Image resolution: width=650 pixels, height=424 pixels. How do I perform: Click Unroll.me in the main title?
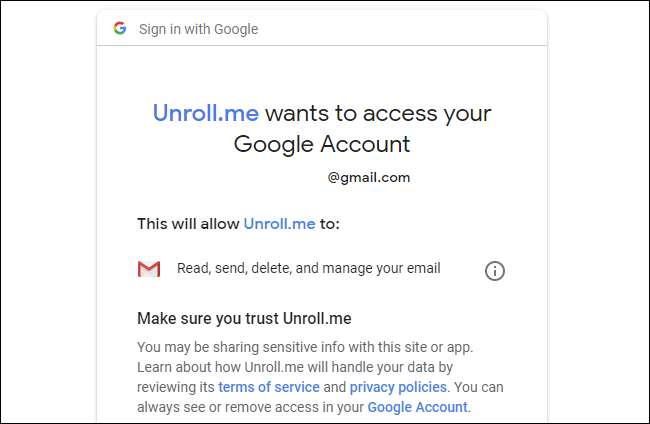[x=206, y=112]
